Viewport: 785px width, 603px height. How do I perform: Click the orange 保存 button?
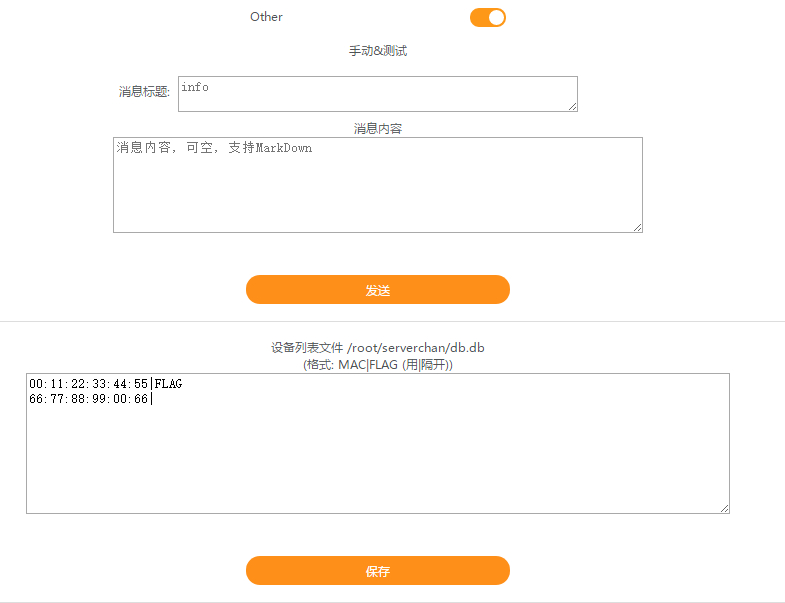378,570
